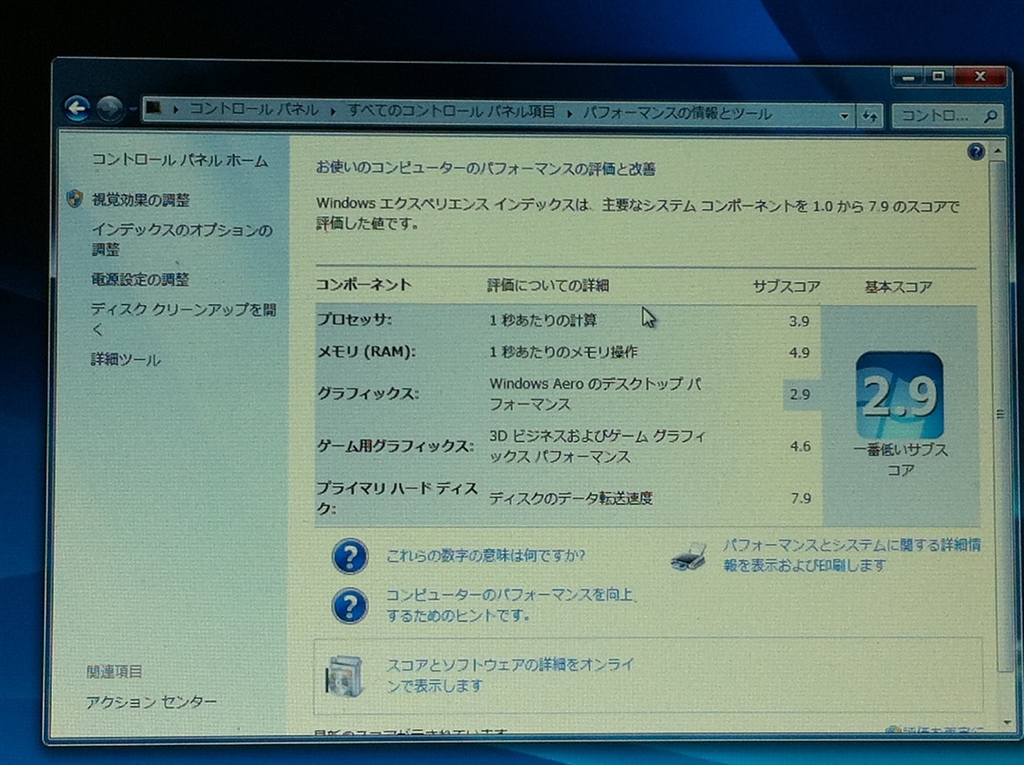Open スコアとソフトウェアの詳細をオンライン link

[511, 675]
